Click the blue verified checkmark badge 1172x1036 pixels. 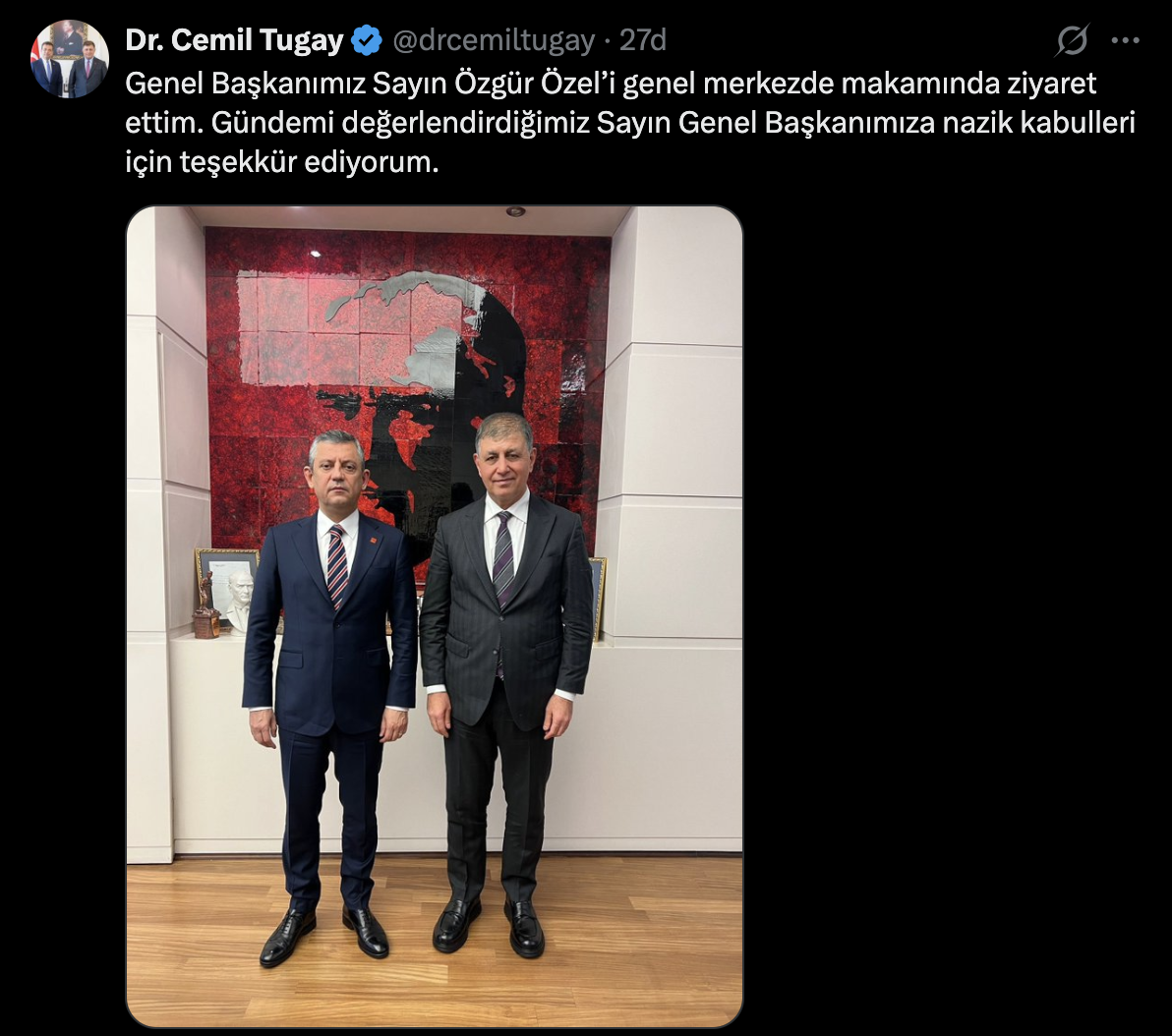[x=367, y=40]
